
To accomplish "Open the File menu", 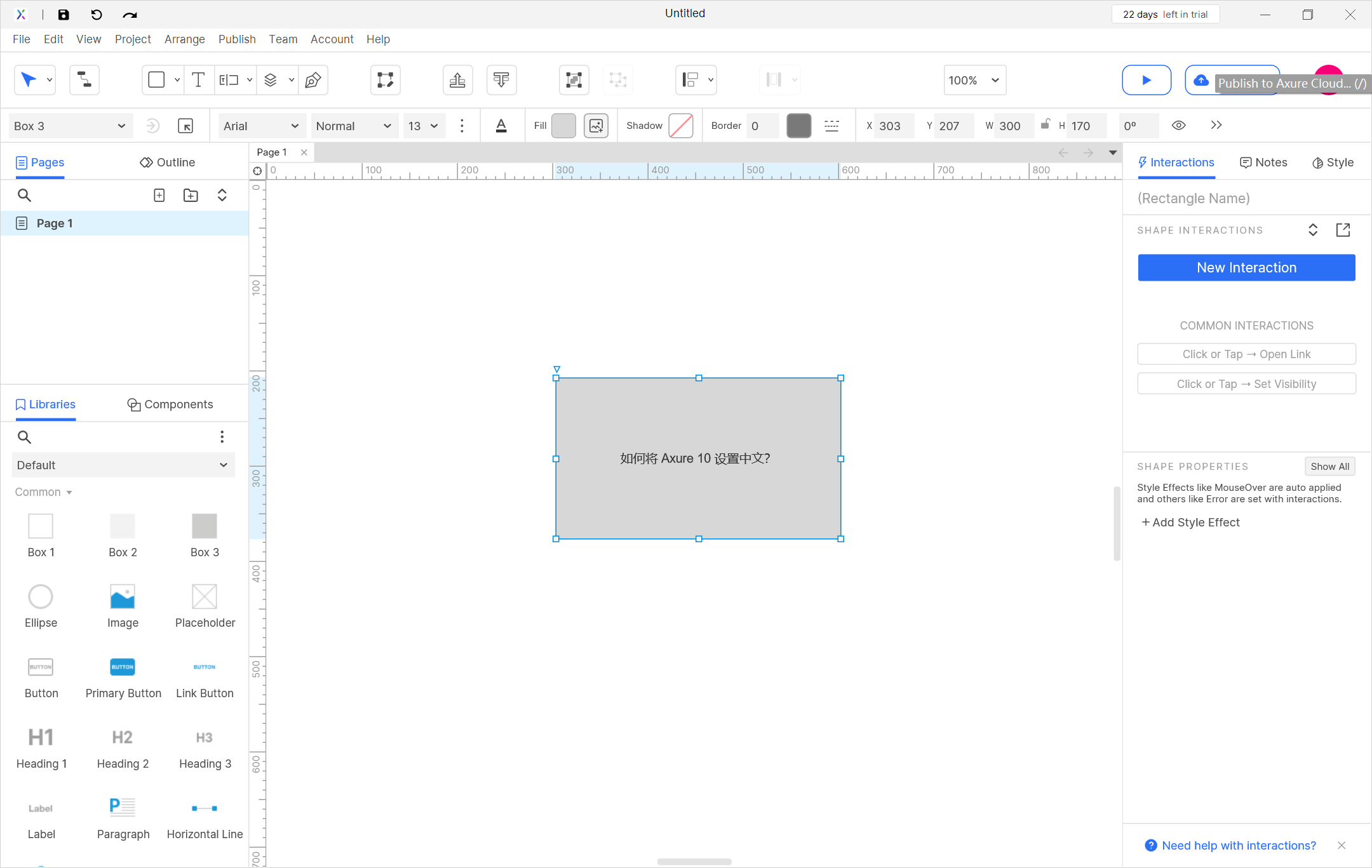I will pos(22,39).
